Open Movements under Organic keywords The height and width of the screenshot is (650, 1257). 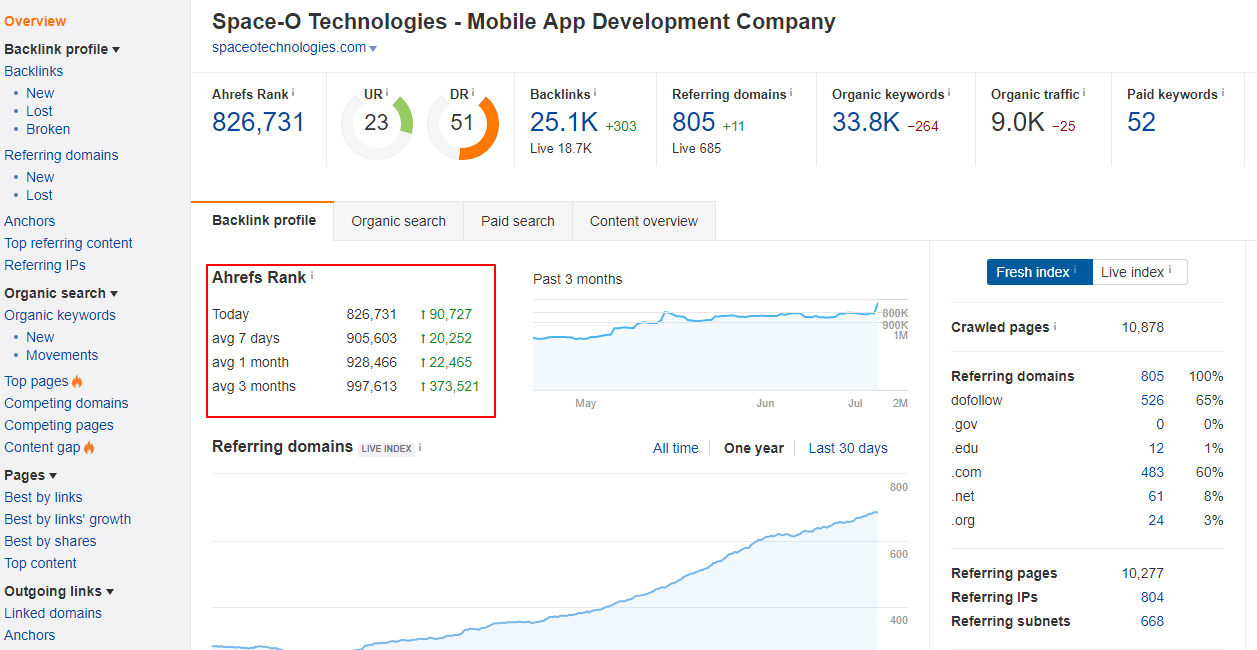[62, 355]
